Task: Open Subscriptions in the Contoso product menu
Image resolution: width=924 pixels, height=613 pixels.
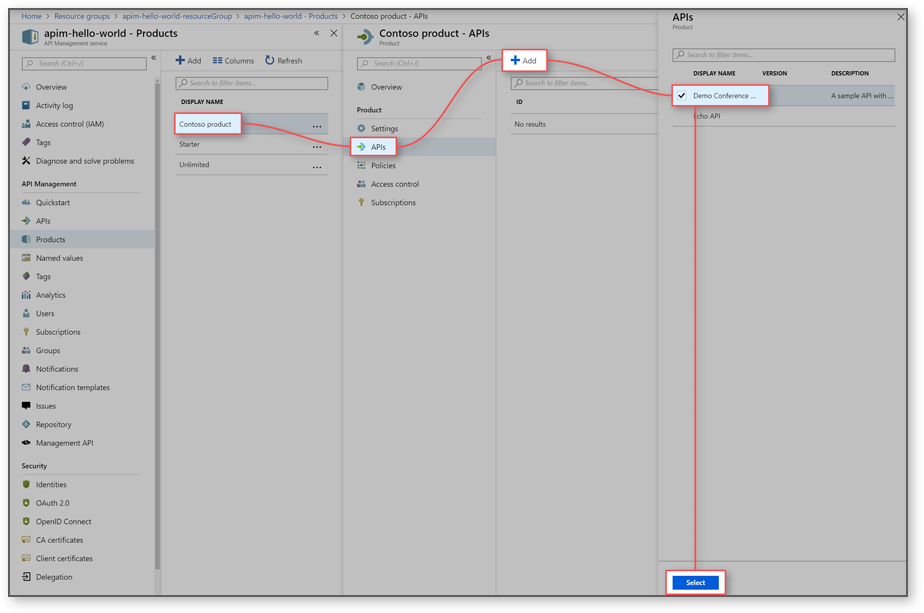Action: pyautogui.click(x=393, y=203)
